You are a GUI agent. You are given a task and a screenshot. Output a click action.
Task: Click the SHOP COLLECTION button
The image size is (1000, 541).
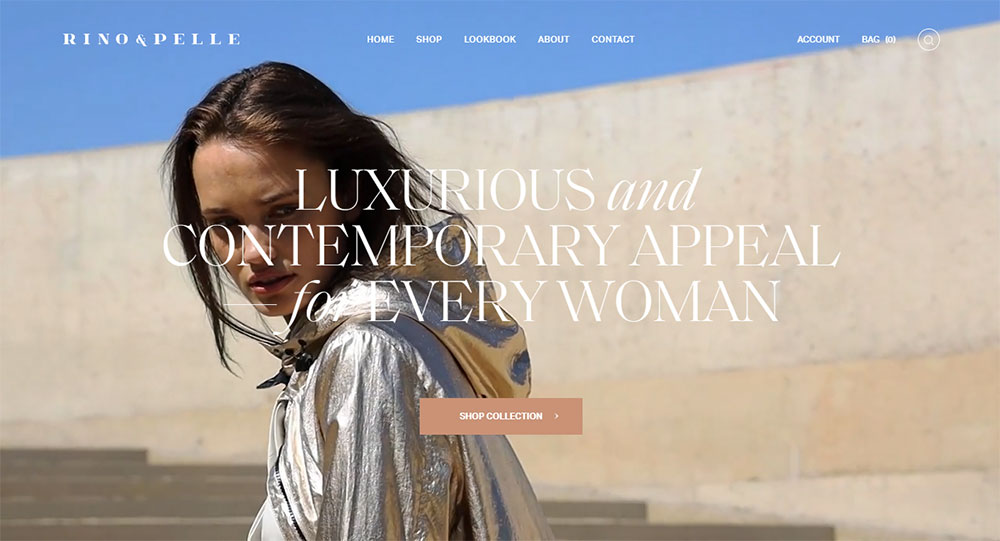[x=501, y=416]
